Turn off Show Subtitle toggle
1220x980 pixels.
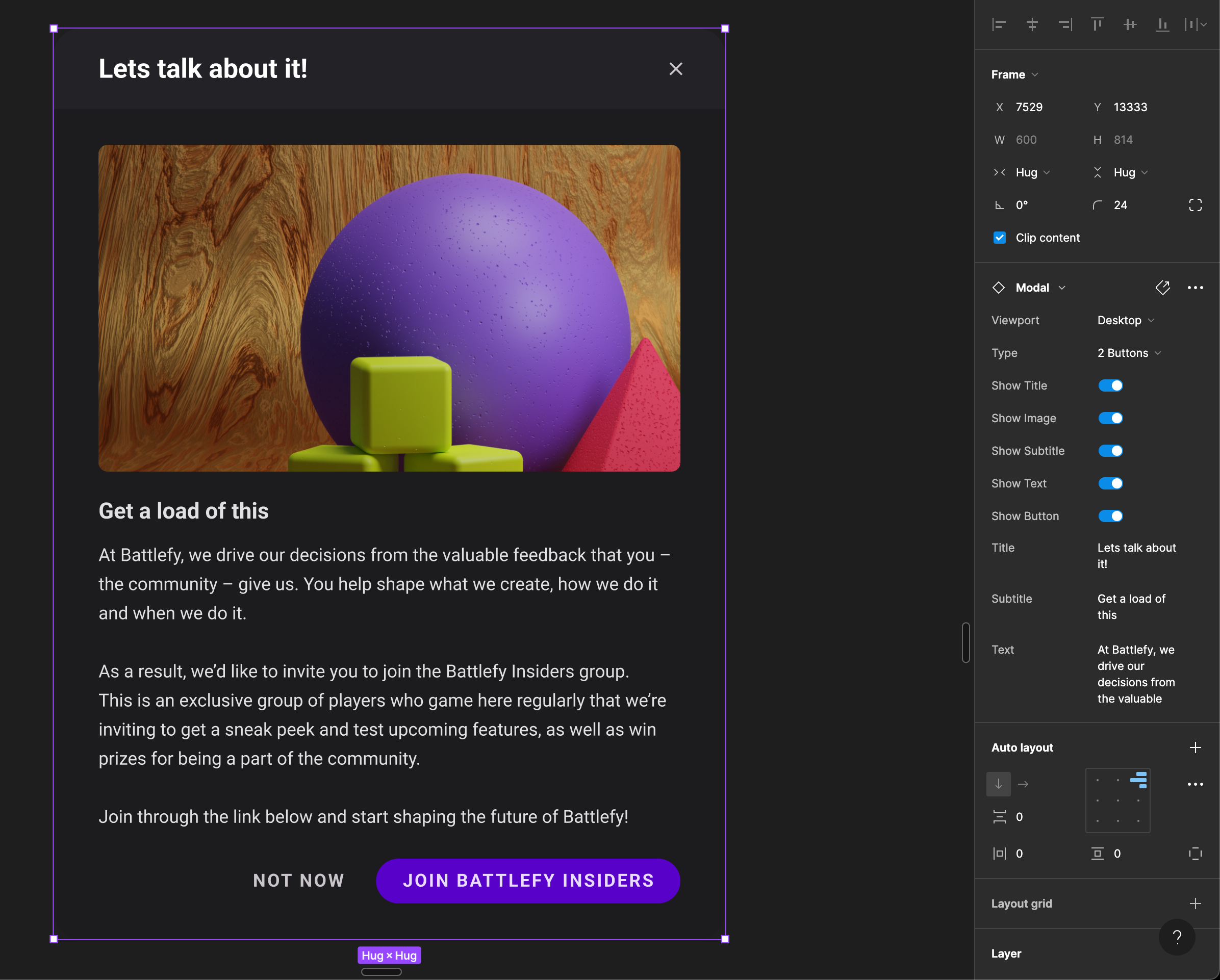pos(1110,451)
